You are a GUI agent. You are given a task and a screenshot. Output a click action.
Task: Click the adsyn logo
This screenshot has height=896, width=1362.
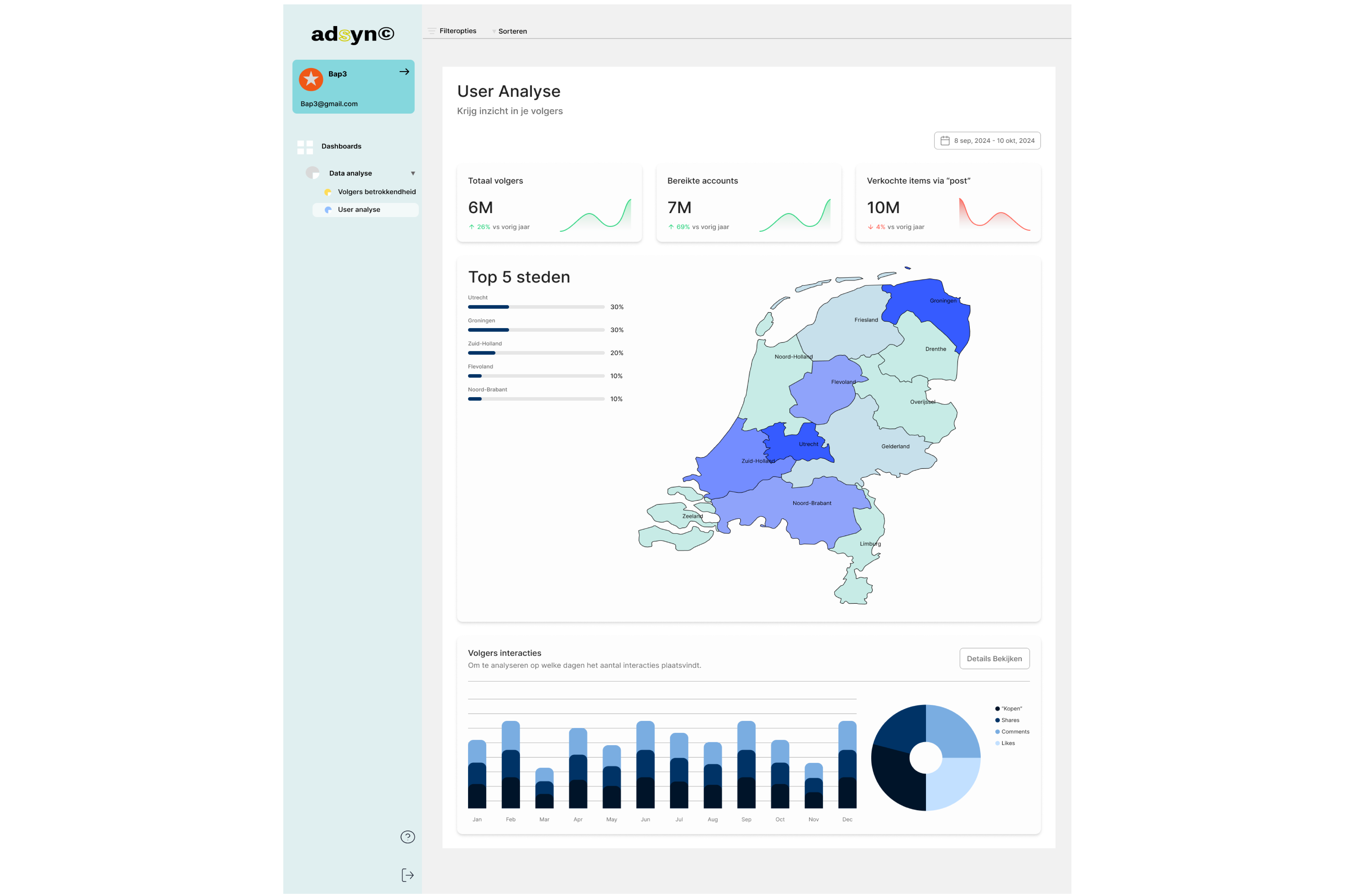(x=352, y=34)
